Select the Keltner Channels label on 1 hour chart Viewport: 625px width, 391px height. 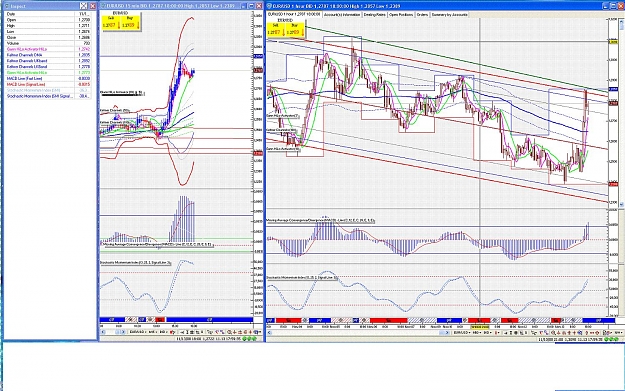pyautogui.click(x=281, y=130)
